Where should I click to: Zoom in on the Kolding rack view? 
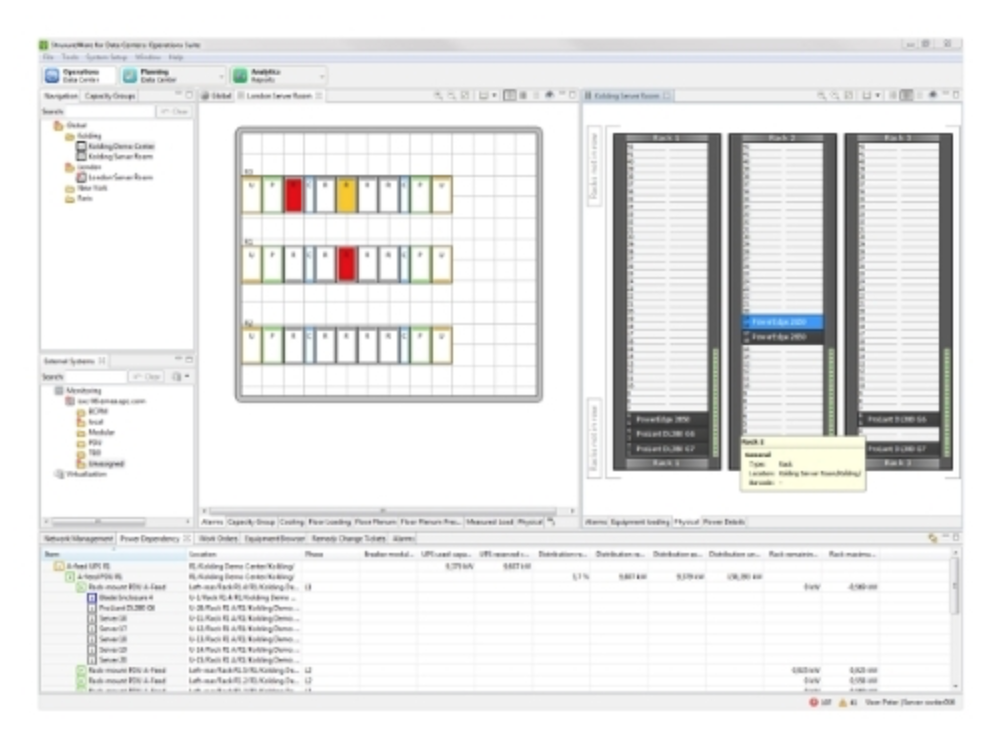[822, 95]
